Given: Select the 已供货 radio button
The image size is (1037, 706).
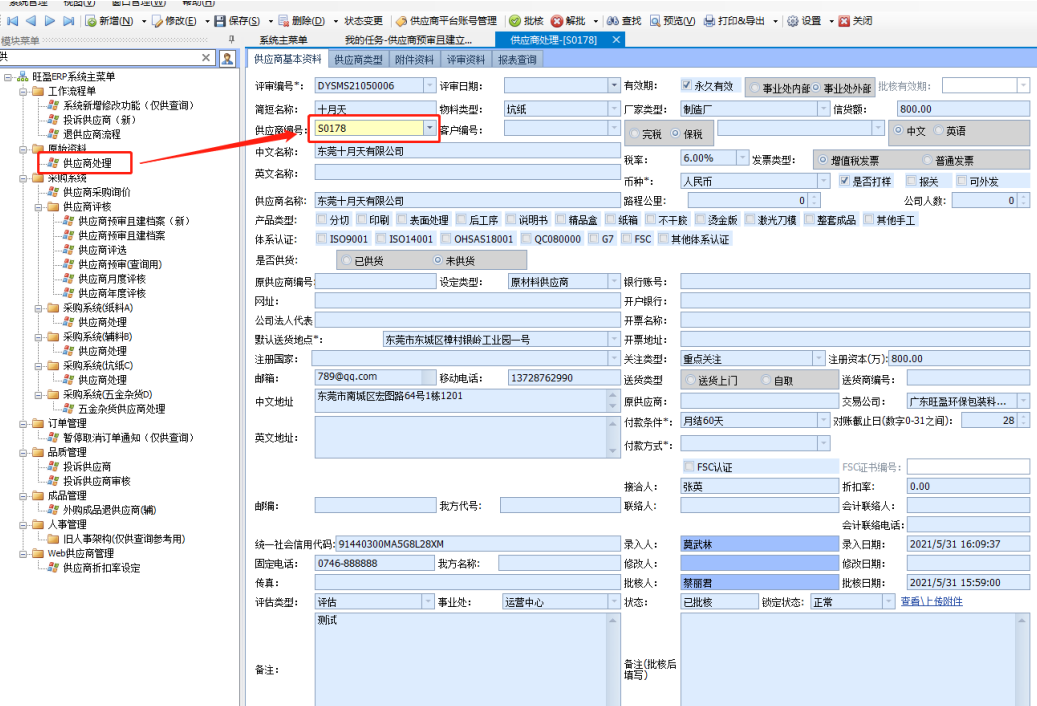Looking at the screenshot, I should click(346, 260).
